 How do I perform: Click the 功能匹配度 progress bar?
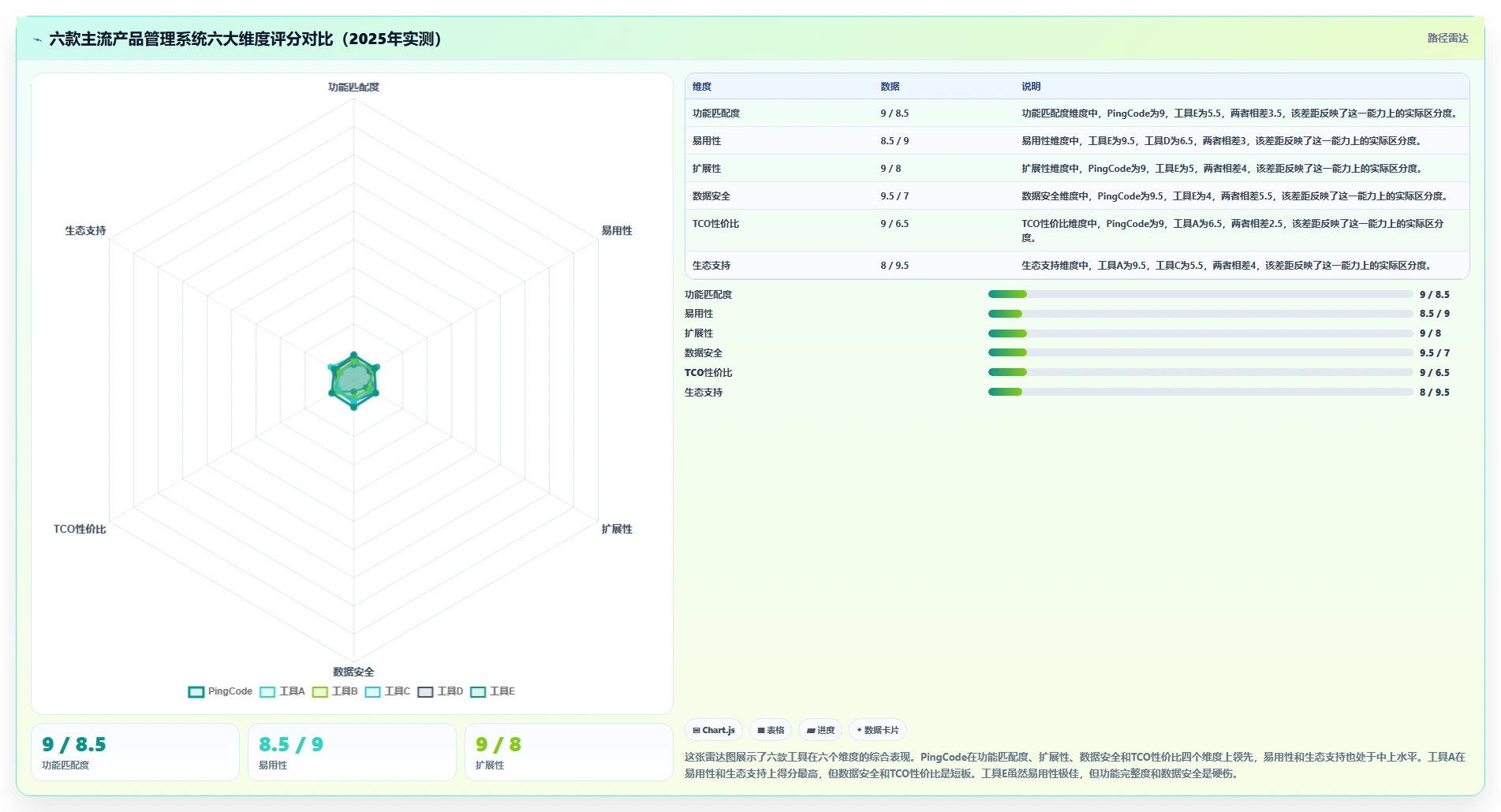tap(1200, 294)
